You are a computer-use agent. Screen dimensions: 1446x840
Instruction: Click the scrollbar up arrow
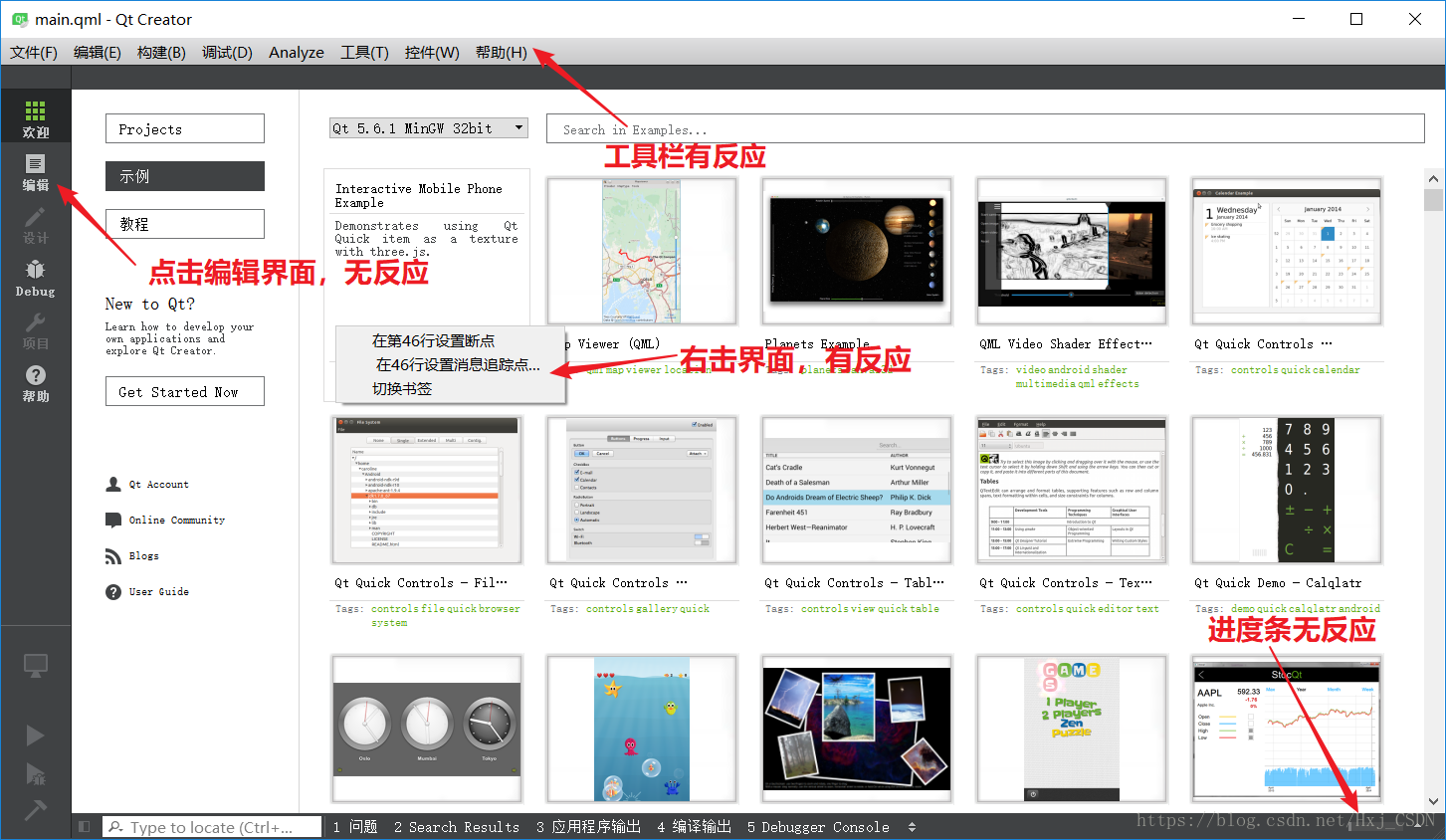tap(1433, 179)
